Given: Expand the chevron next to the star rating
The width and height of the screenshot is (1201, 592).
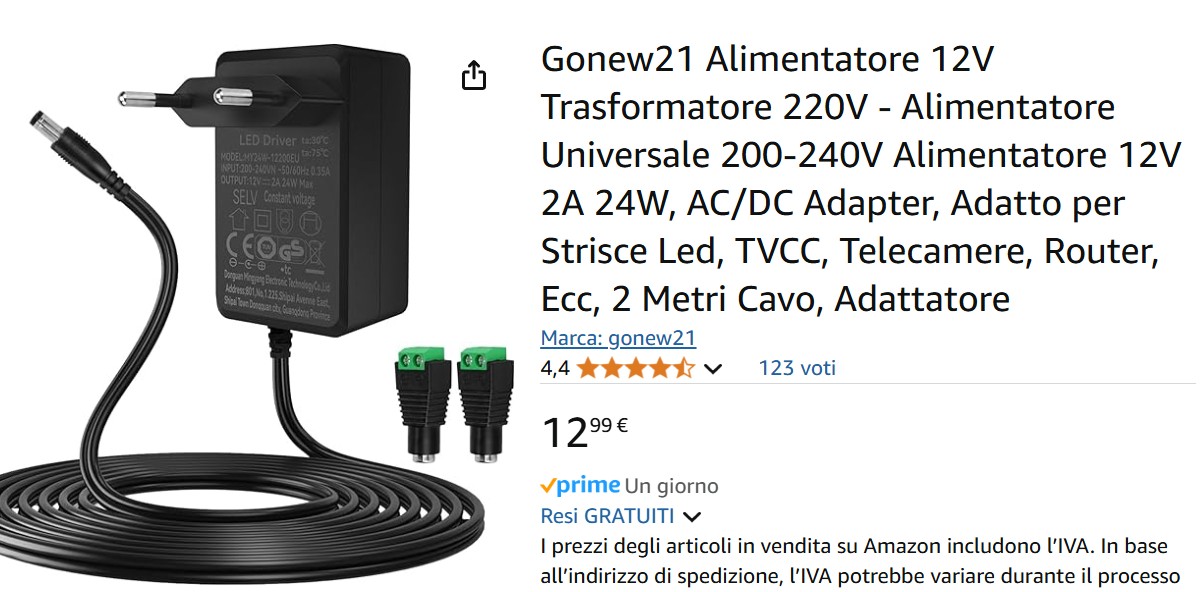Looking at the screenshot, I should click(x=712, y=369).
